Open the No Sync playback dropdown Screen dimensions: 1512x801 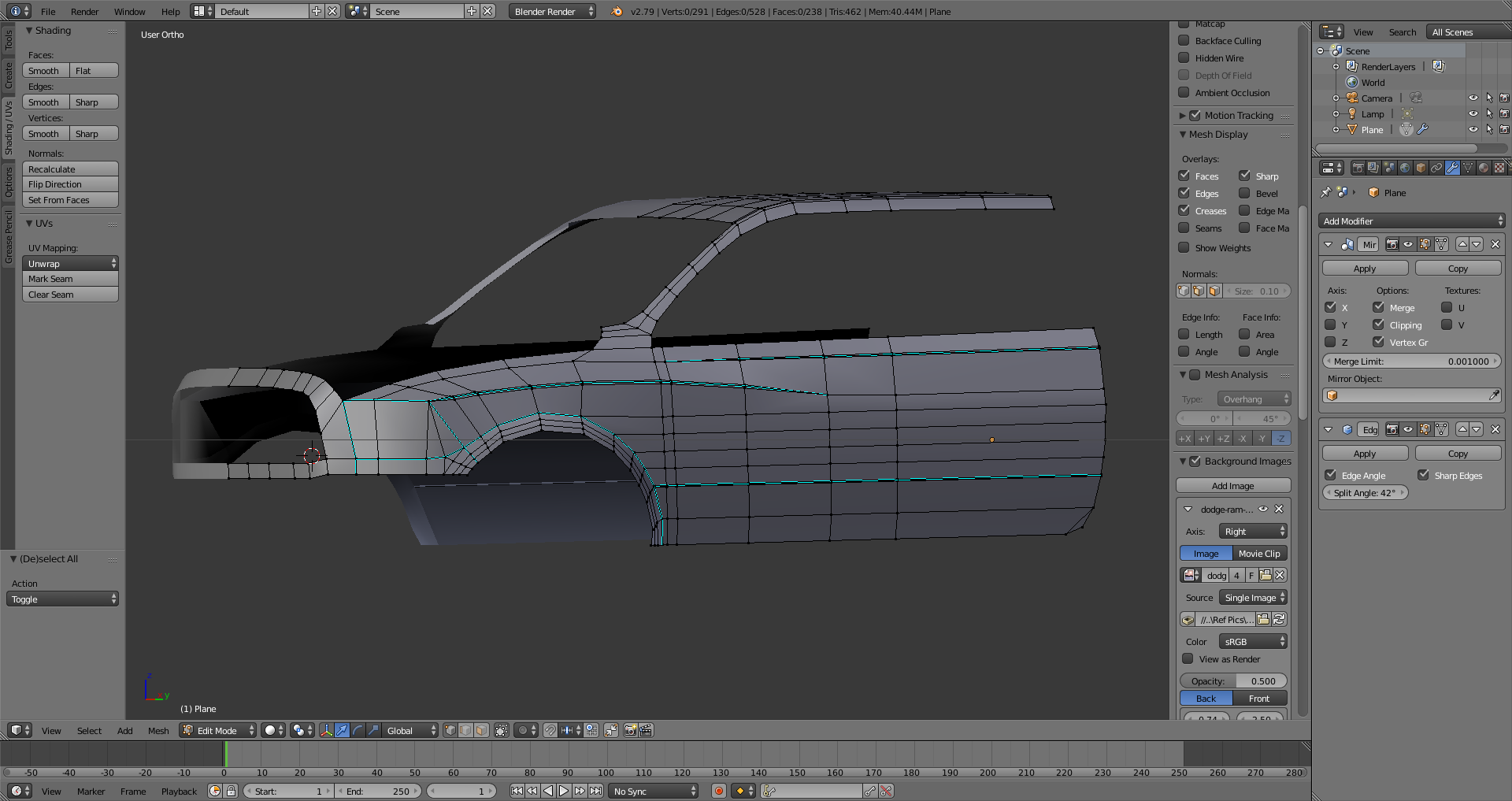654,791
